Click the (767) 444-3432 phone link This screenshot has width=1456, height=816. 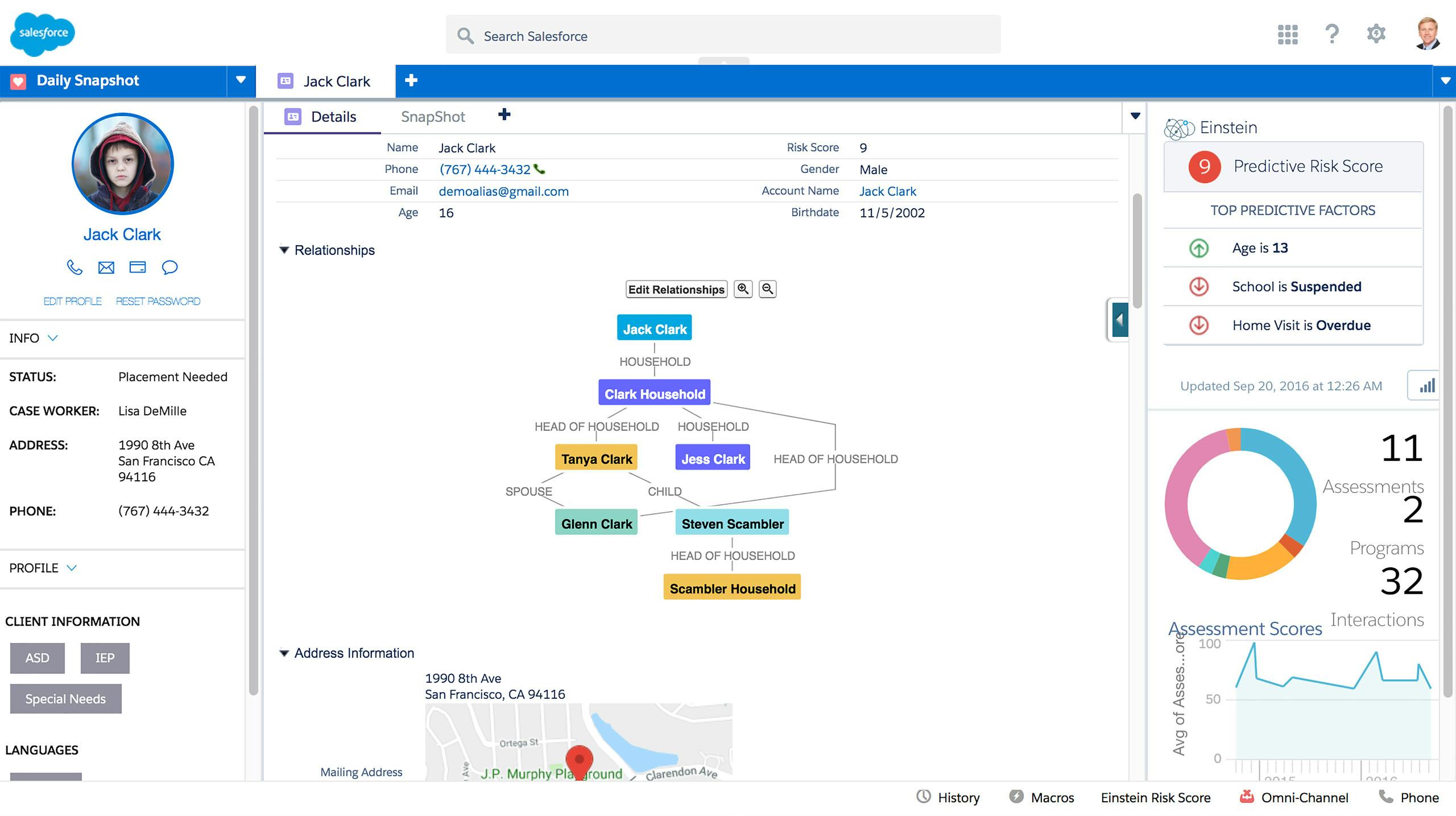pos(485,170)
